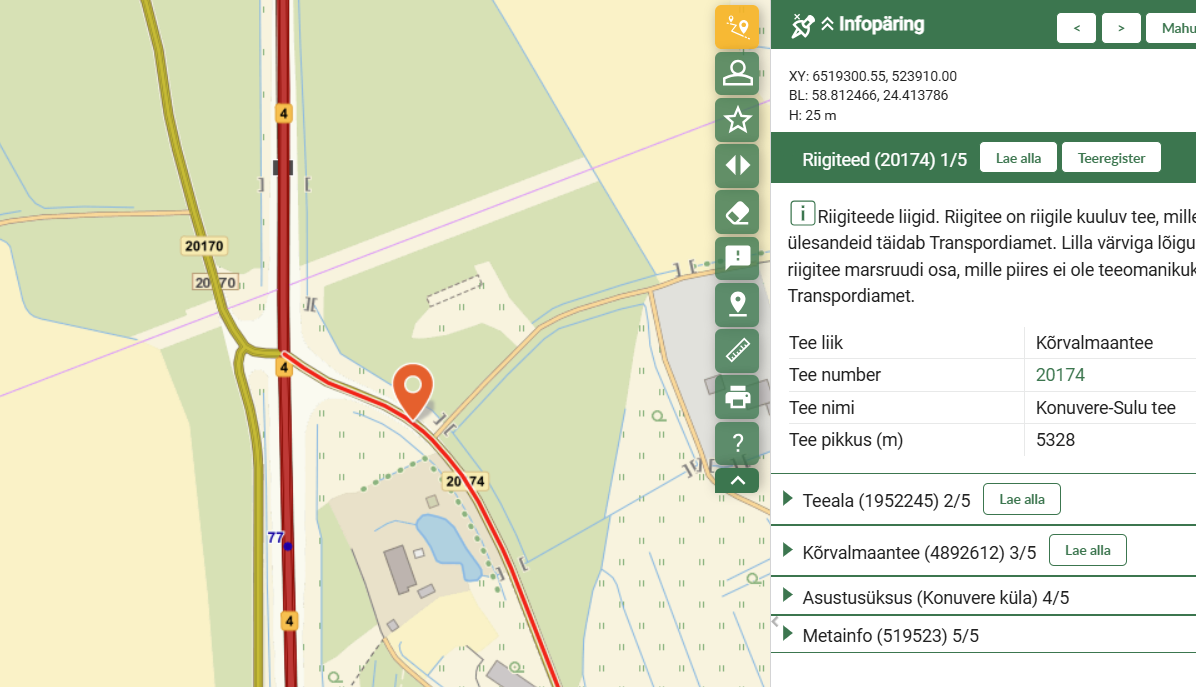Viewport: 1196px width, 687px height.
Task: Print the map with the printer icon
Action: (x=737, y=397)
